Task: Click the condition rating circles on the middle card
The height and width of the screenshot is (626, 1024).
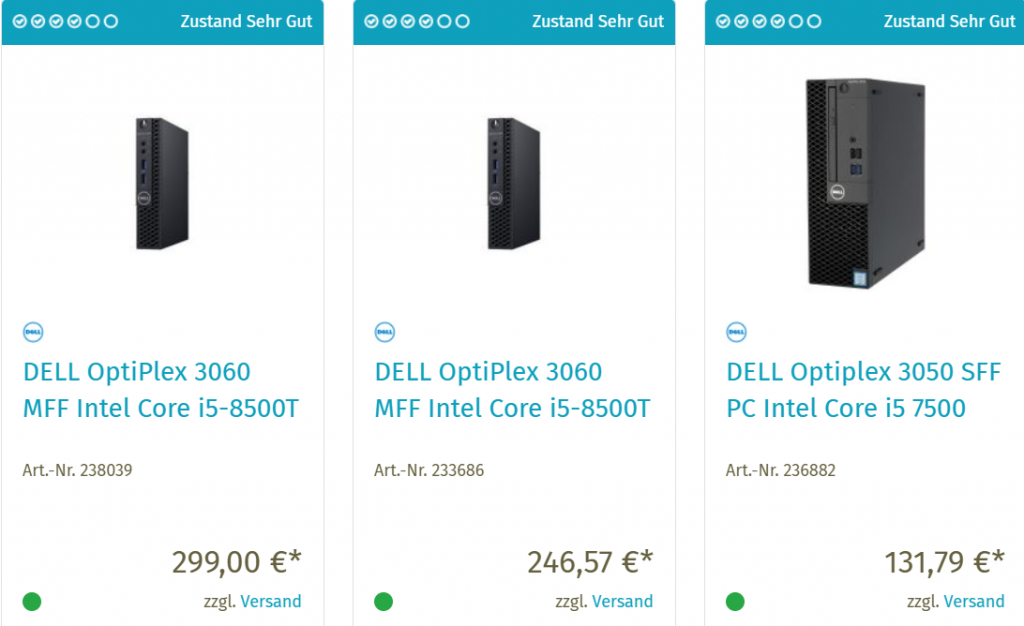Action: click(417, 21)
